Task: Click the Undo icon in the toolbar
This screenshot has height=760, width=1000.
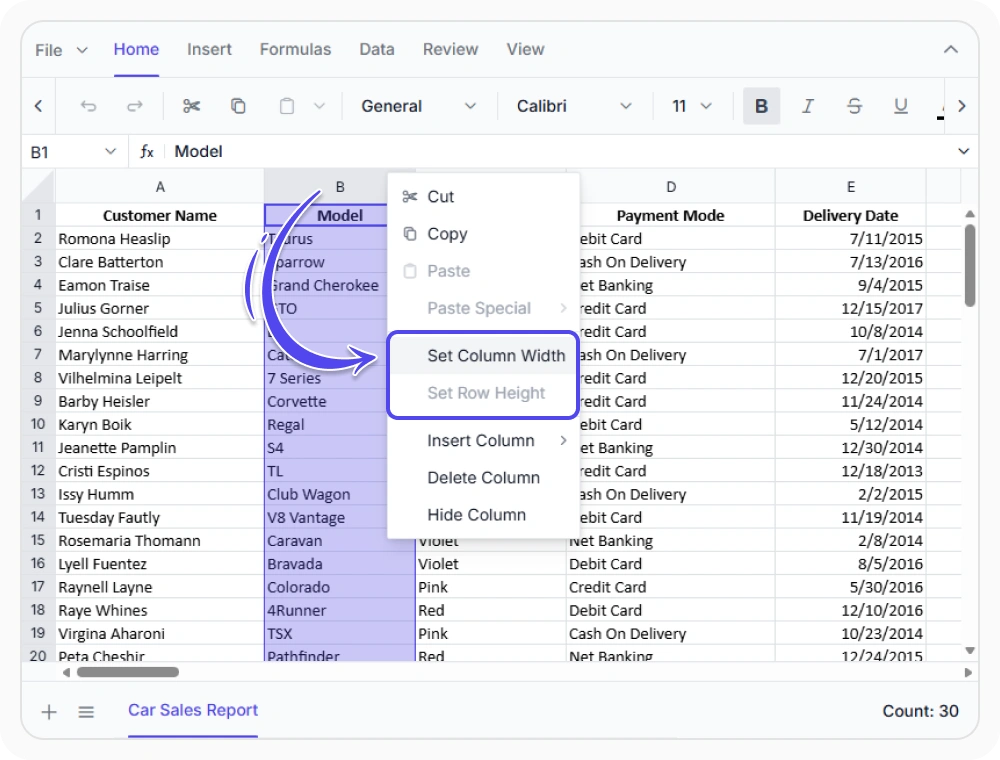Action: coord(88,106)
